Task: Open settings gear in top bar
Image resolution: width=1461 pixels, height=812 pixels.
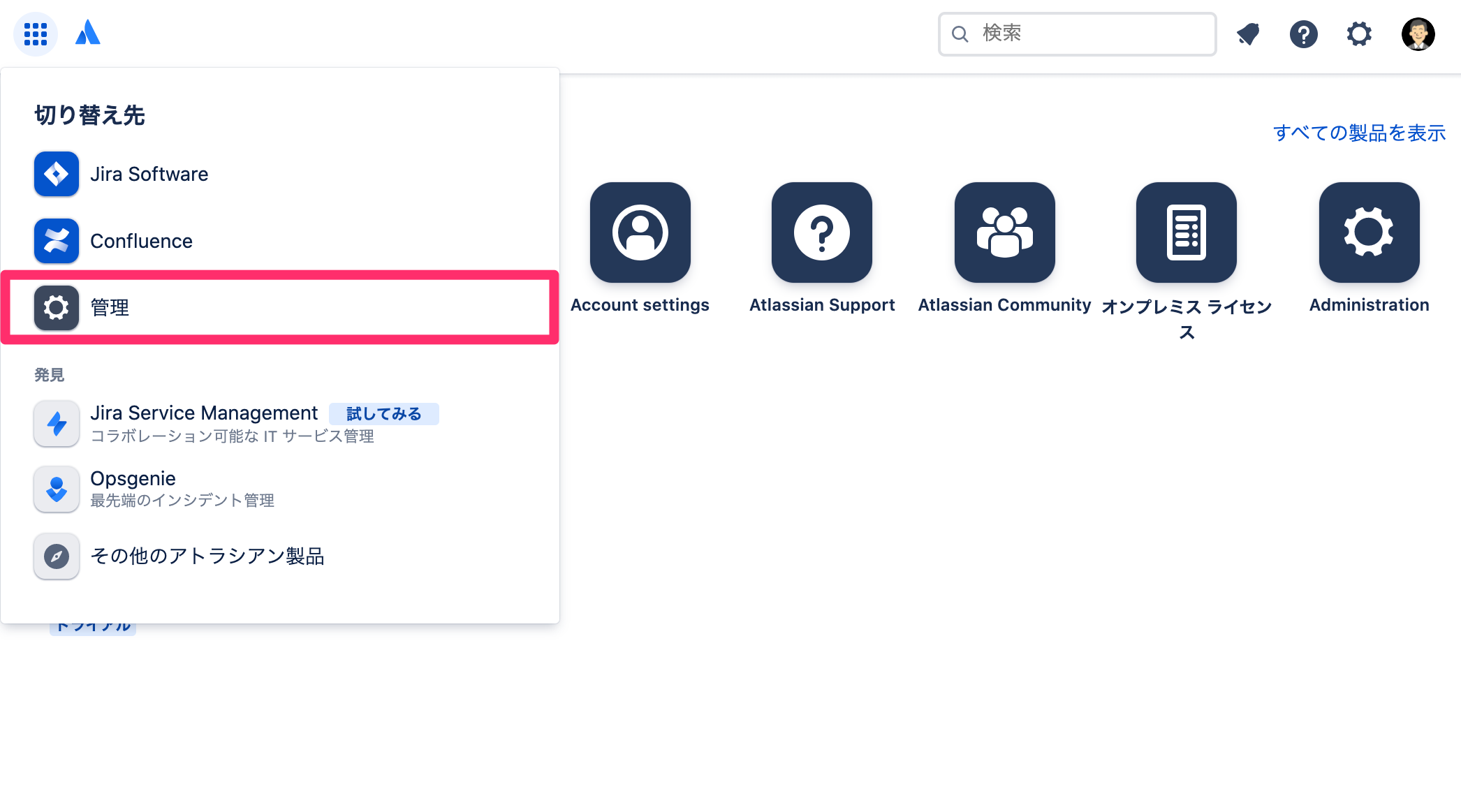Action: click(1359, 34)
